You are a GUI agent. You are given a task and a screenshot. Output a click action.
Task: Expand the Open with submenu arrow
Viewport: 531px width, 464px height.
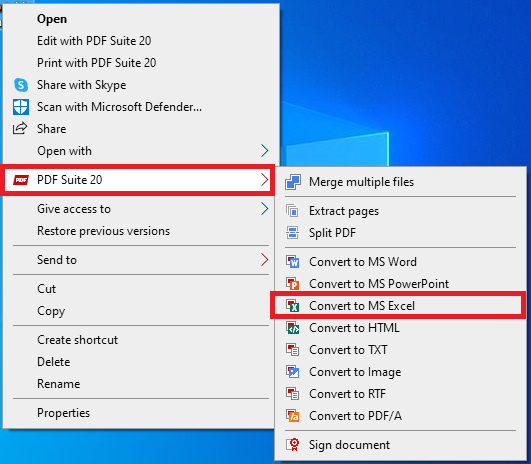click(265, 151)
